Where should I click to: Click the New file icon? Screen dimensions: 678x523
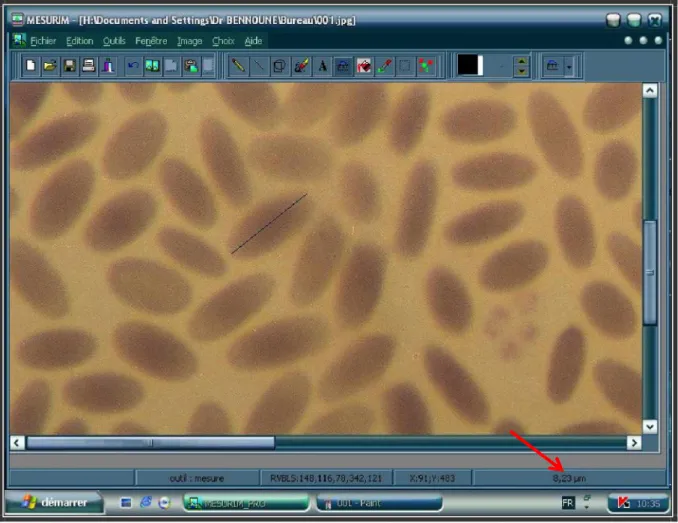tap(31, 66)
